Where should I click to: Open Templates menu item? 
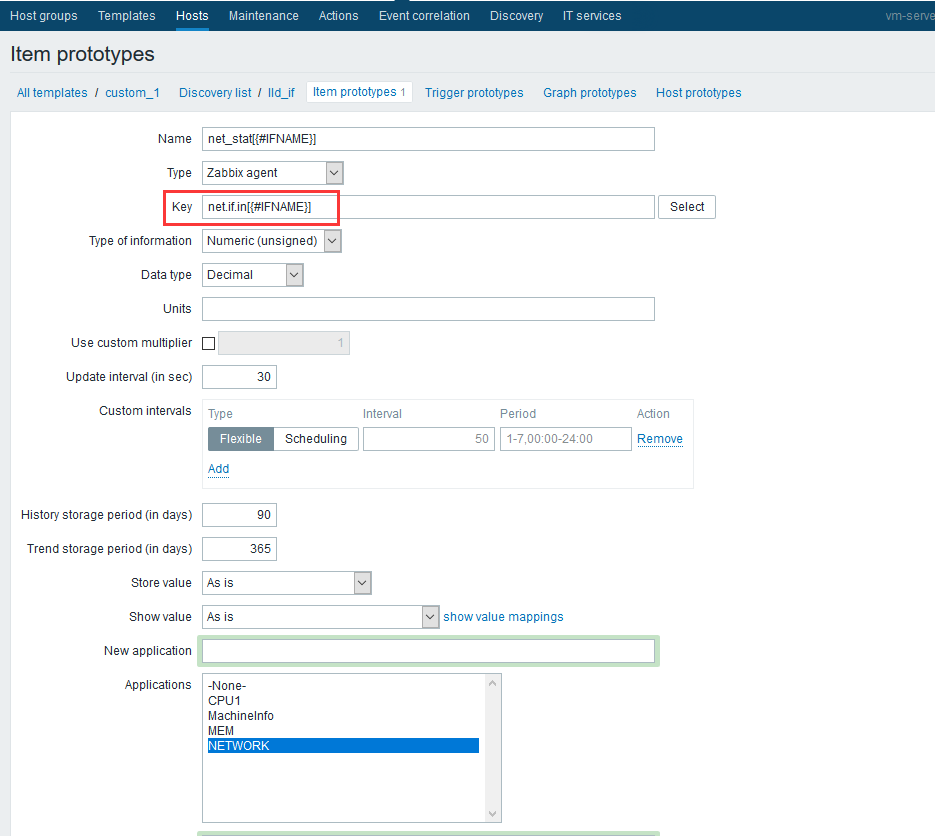click(x=126, y=16)
